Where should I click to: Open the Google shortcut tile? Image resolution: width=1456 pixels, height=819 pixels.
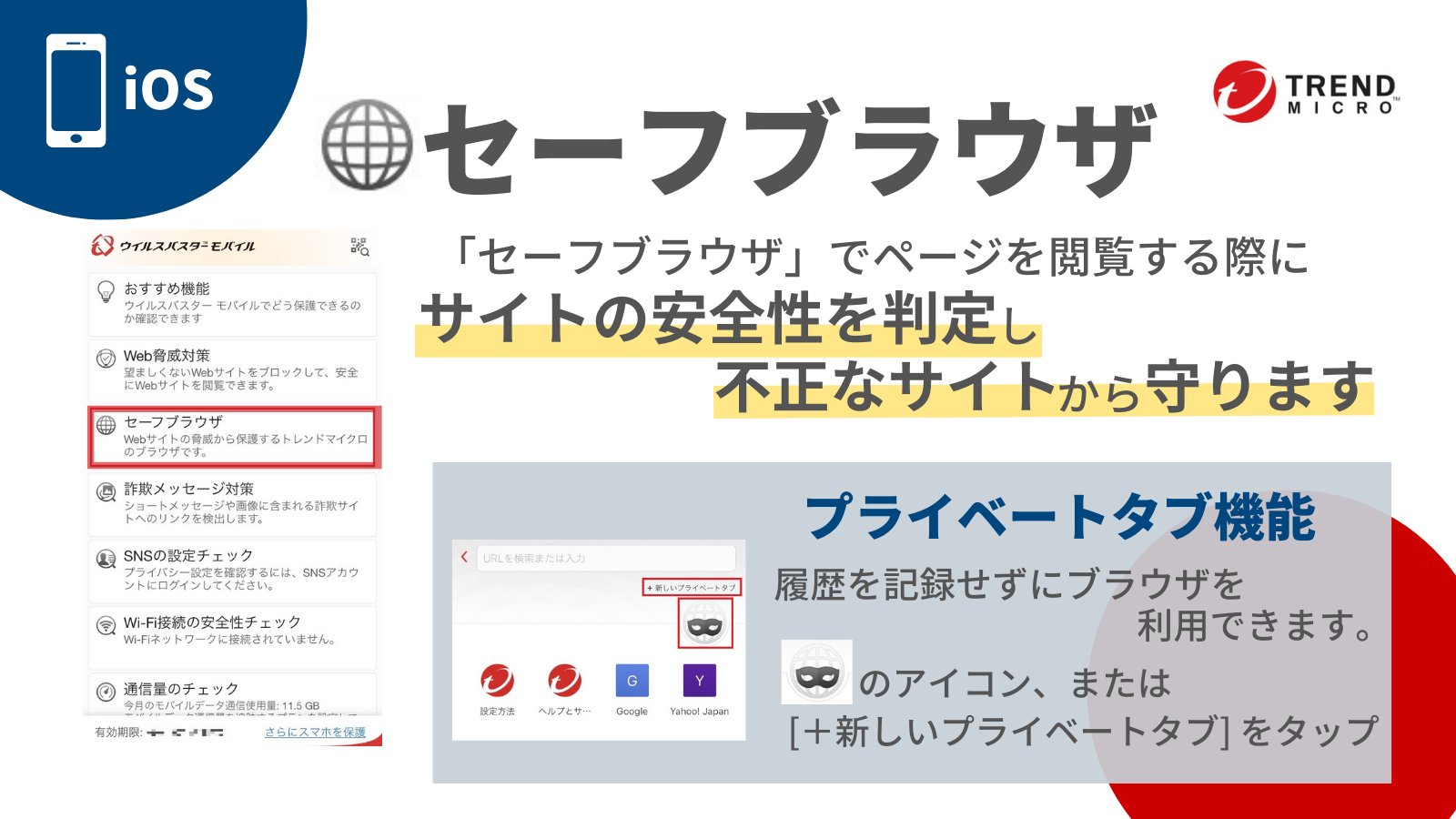[632, 681]
